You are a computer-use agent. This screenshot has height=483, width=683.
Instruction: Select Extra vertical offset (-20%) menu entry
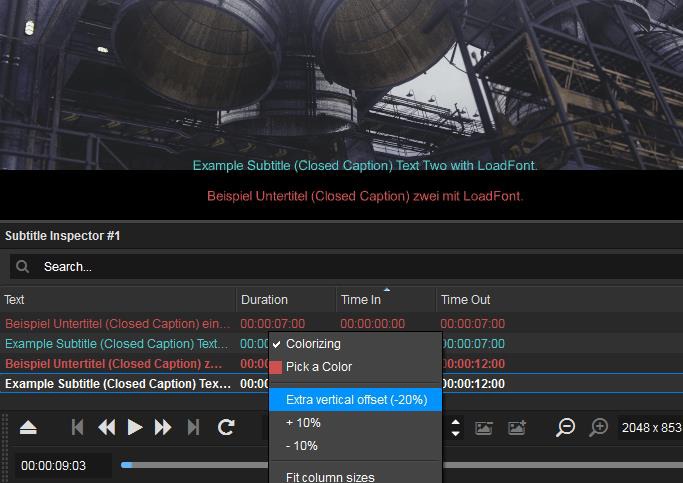coord(355,400)
